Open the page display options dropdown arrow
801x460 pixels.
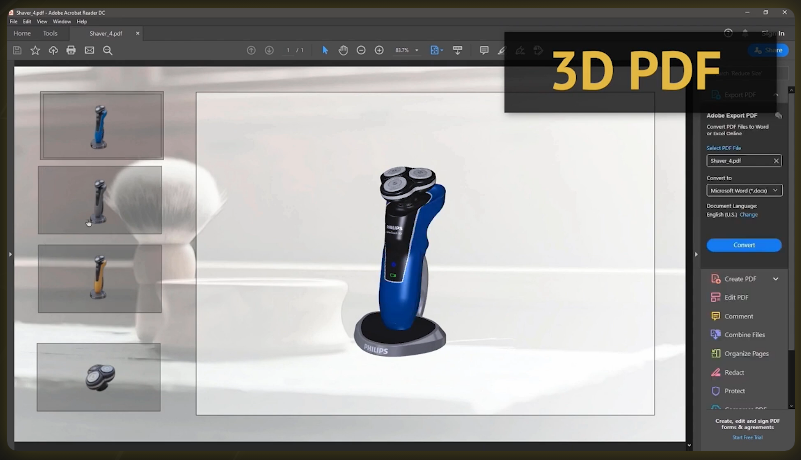pyautogui.click(x=441, y=50)
